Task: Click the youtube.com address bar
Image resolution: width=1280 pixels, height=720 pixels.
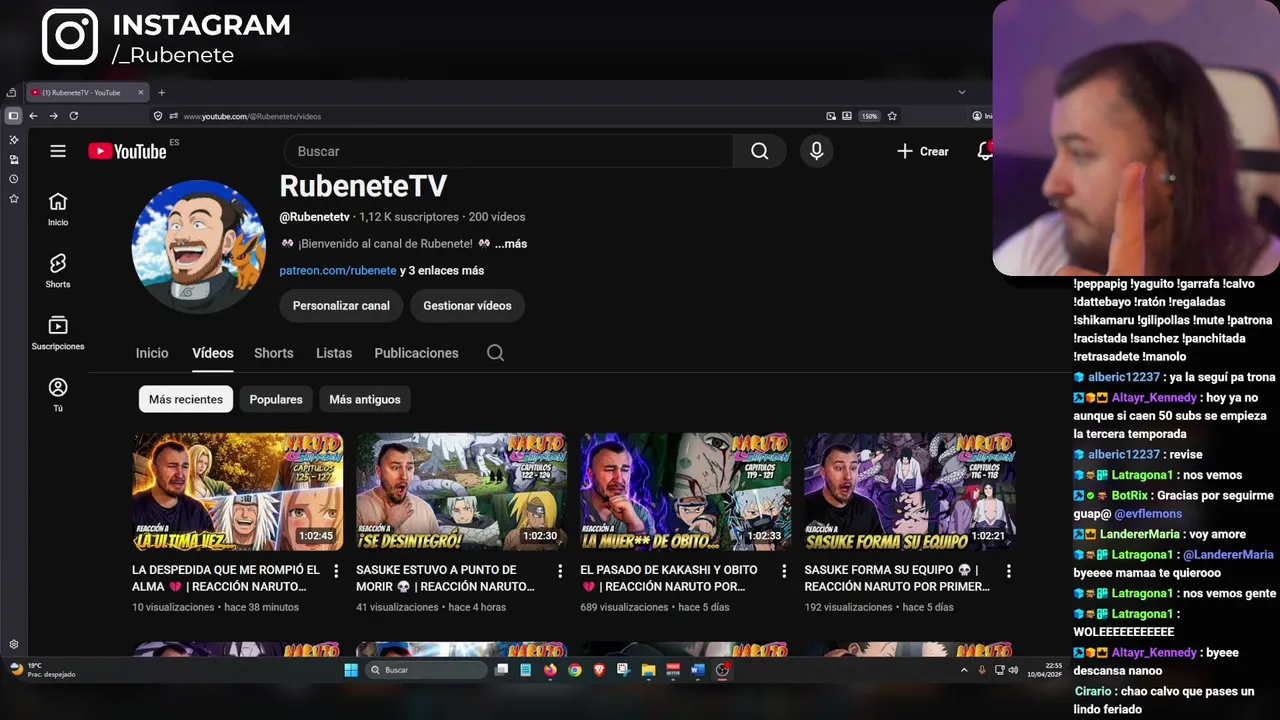Action: pos(500,116)
